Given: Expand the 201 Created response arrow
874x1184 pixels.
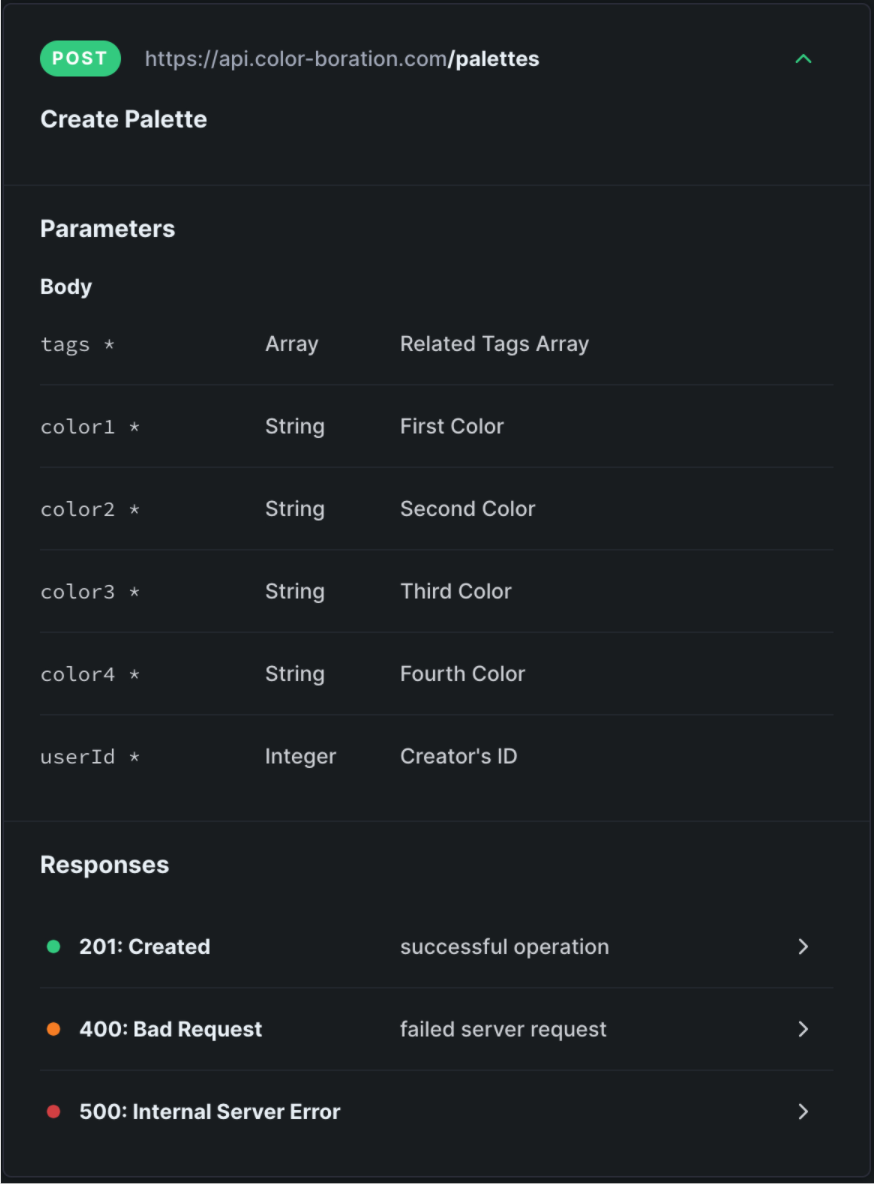Looking at the screenshot, I should point(802,947).
